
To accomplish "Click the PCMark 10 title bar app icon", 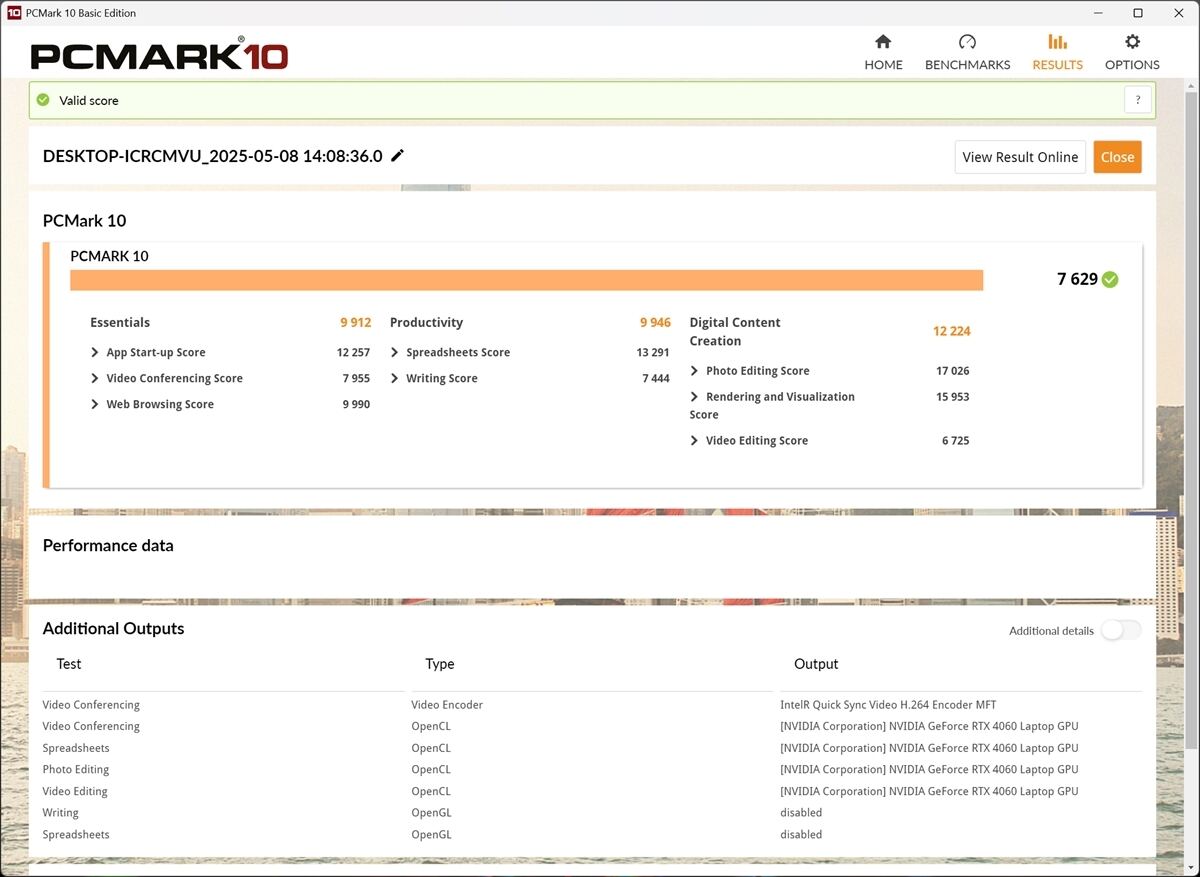I will coord(14,13).
